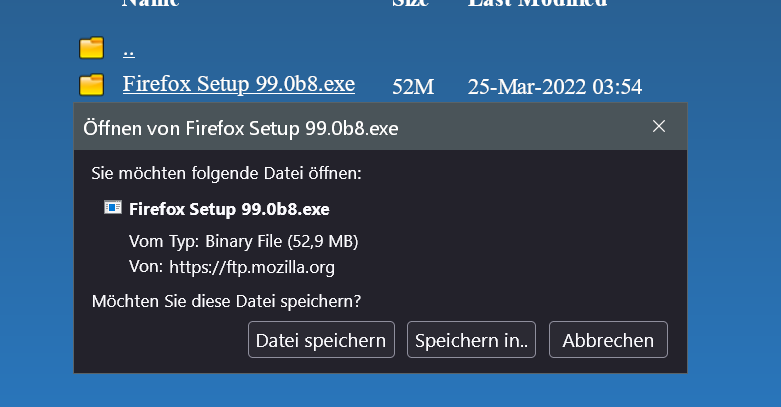The image size is (781, 407).
Task: Click the Von: https://ftp.mozilla.org source line
Action: click(x=232, y=267)
